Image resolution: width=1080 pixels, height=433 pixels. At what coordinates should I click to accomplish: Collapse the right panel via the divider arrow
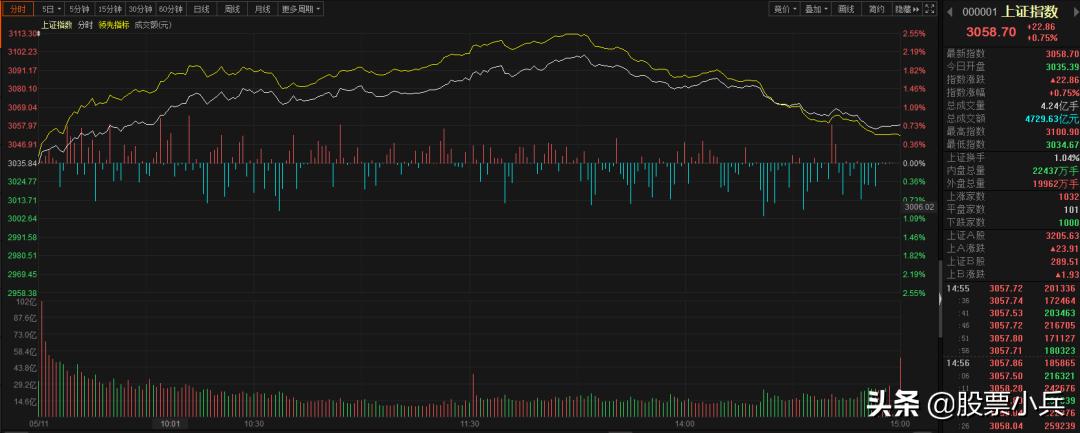point(939,298)
